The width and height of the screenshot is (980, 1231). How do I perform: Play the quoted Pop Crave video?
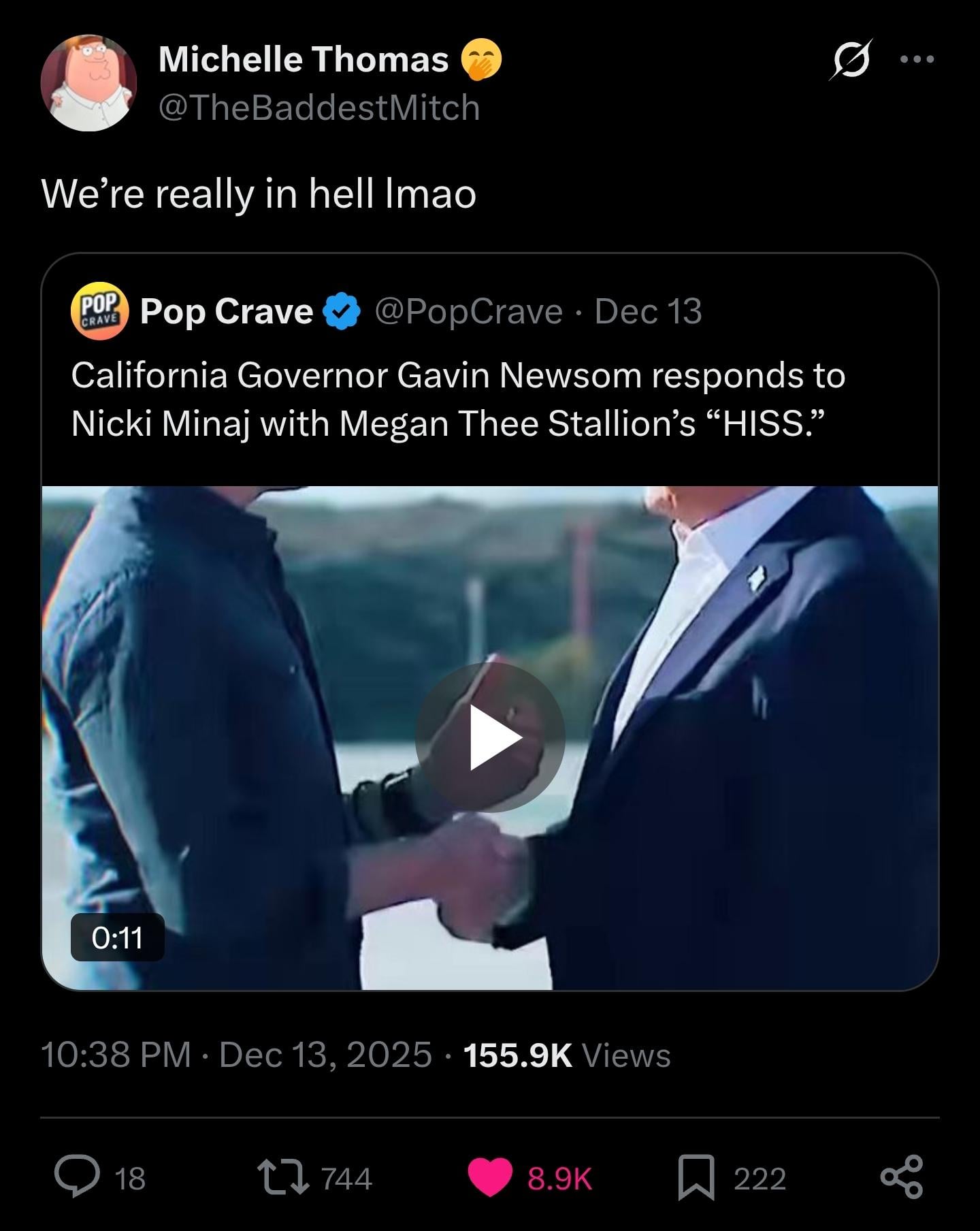(490, 737)
